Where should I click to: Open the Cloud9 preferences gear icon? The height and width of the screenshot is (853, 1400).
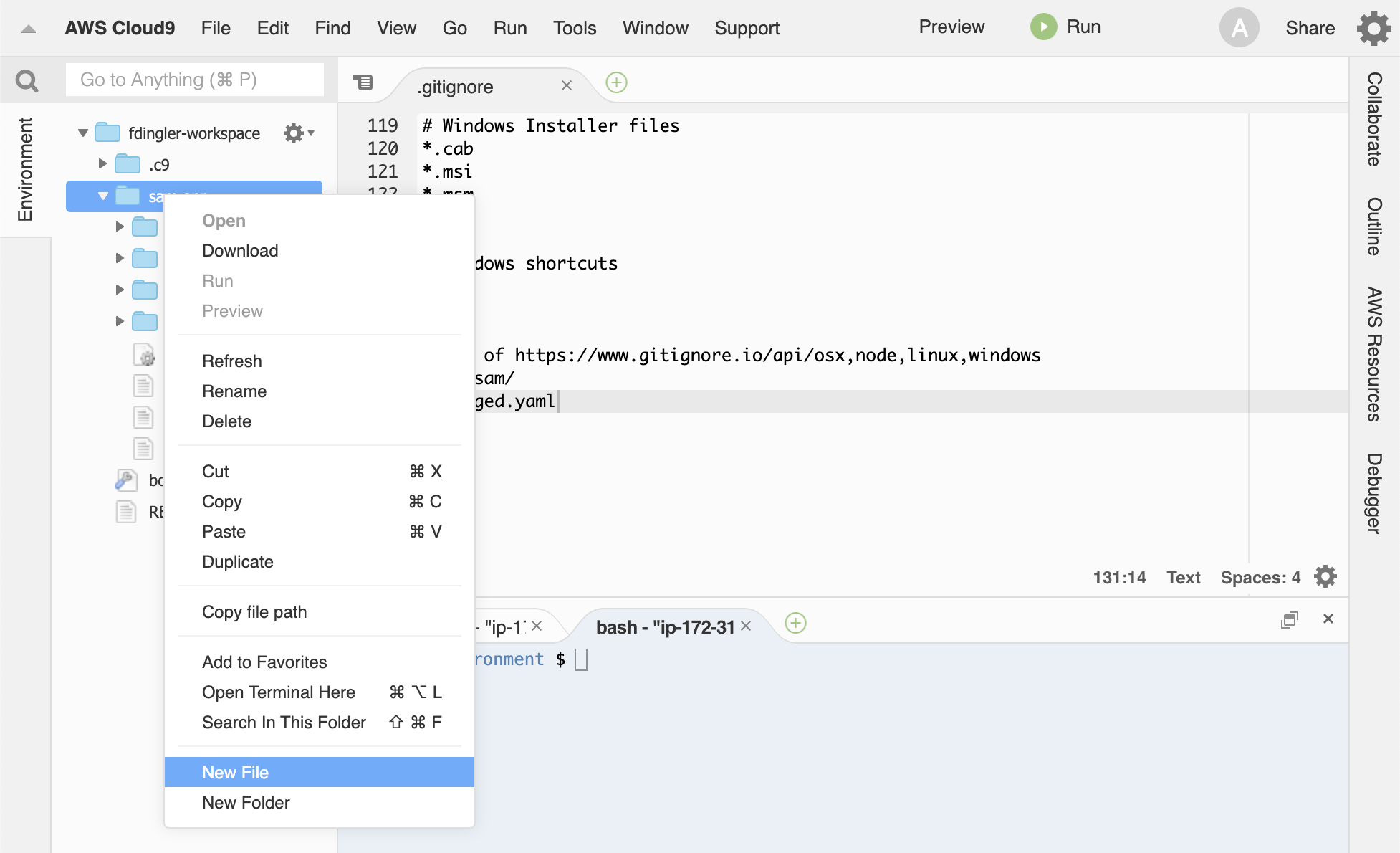click(x=1373, y=28)
